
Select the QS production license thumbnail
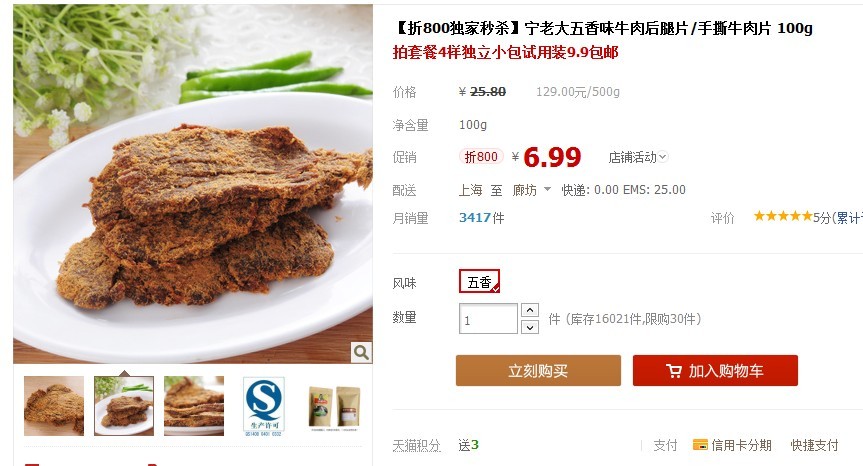[x=264, y=406]
